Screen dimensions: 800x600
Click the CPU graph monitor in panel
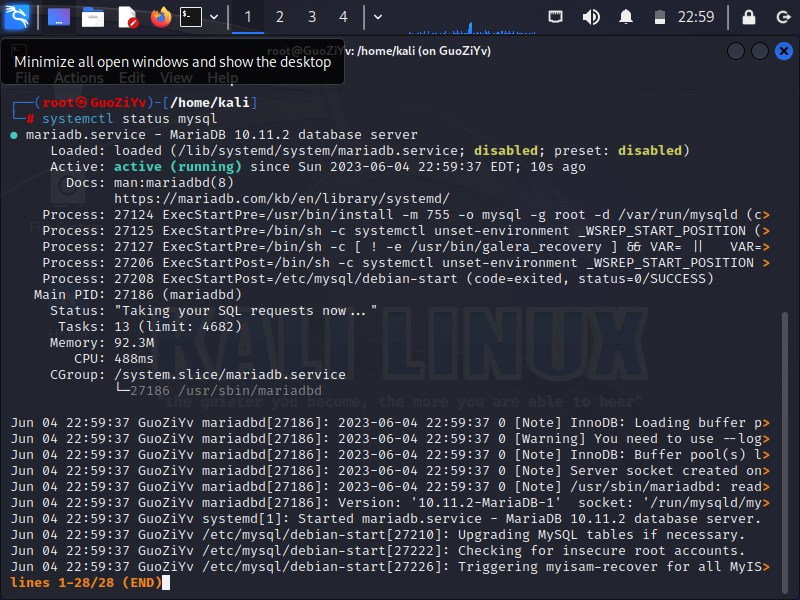point(472,27)
